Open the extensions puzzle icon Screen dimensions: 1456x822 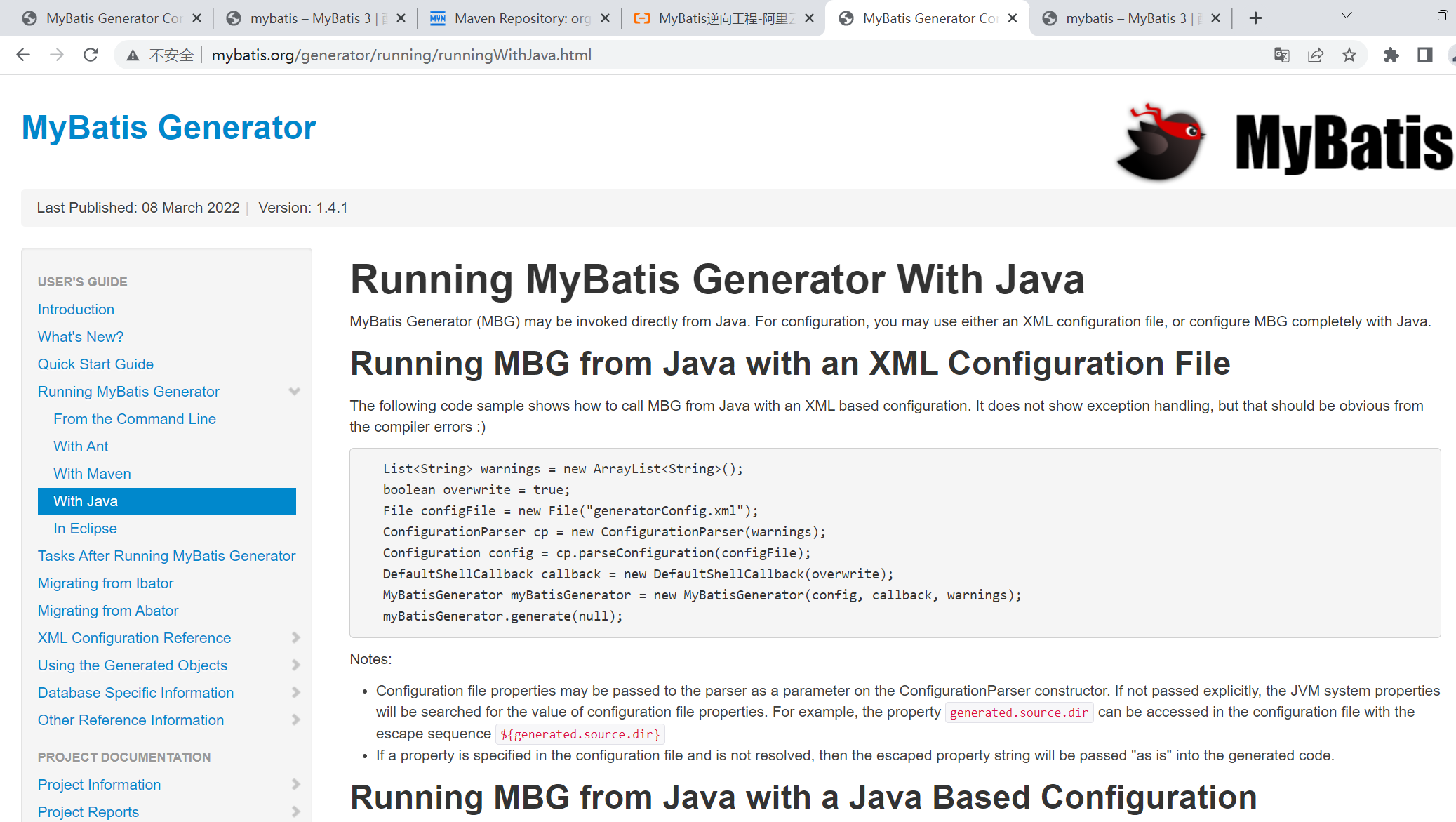click(x=1391, y=55)
